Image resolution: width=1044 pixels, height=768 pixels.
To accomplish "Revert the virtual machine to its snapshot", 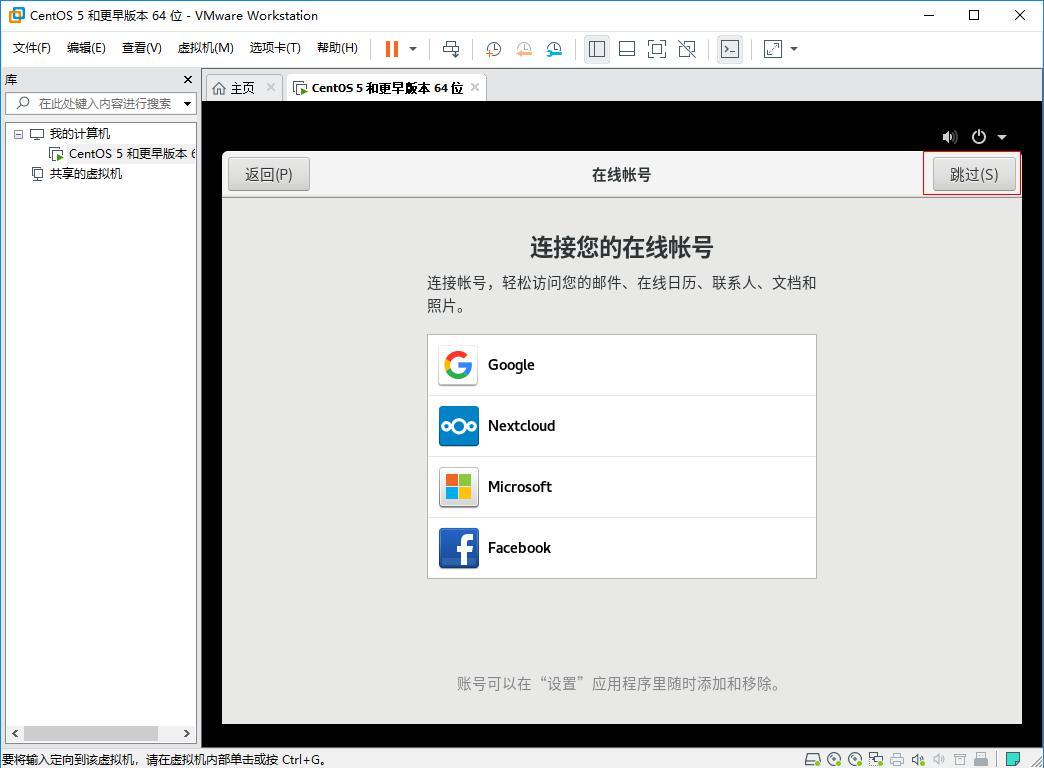I will [523, 48].
